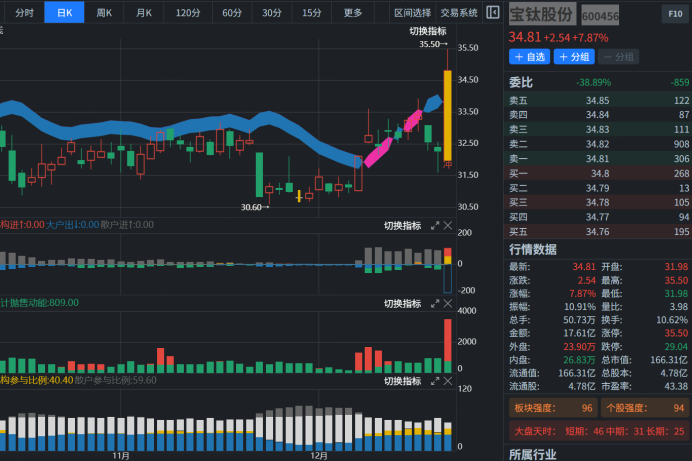692x461 pixels.
Task: Collapse the right panel with sidebar icon
Action: (492, 12)
